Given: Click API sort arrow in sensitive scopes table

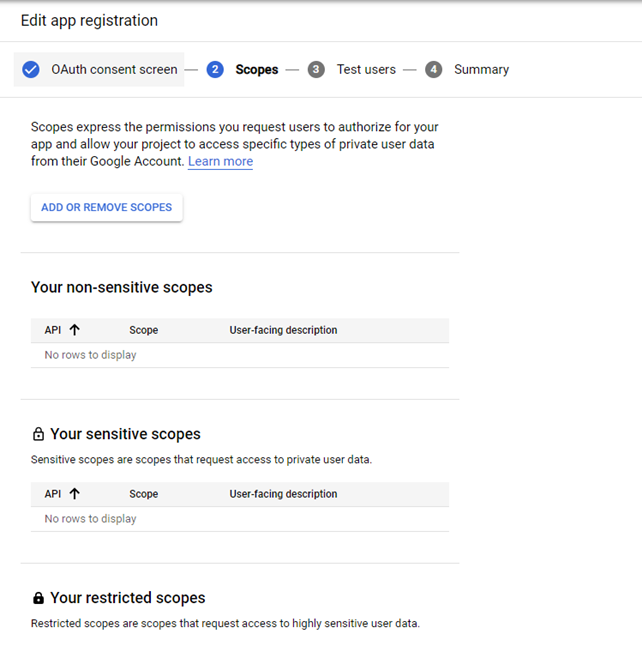Looking at the screenshot, I should [74, 494].
